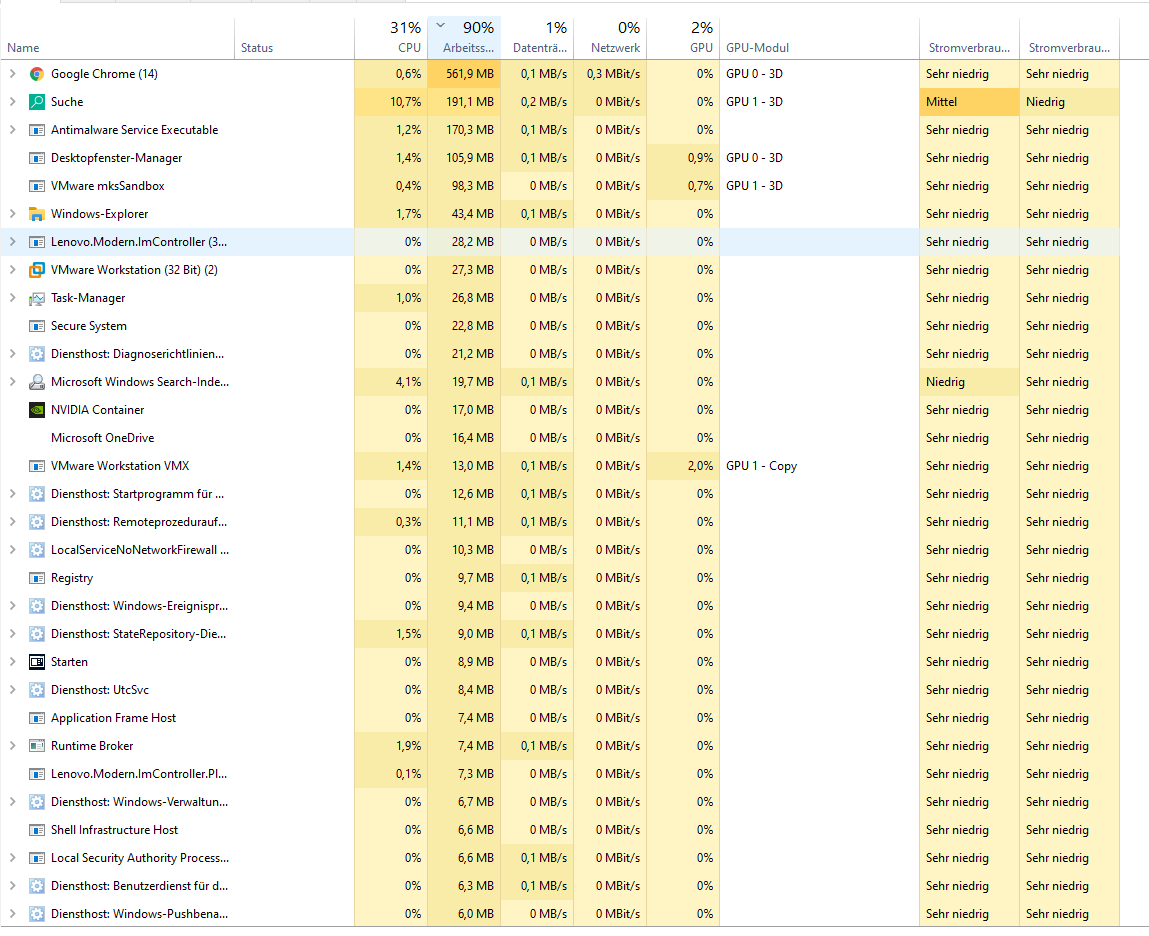Click Niedrig power cell of Search-Indexer
Viewport: 1149px width, 936px height.
click(x=969, y=382)
